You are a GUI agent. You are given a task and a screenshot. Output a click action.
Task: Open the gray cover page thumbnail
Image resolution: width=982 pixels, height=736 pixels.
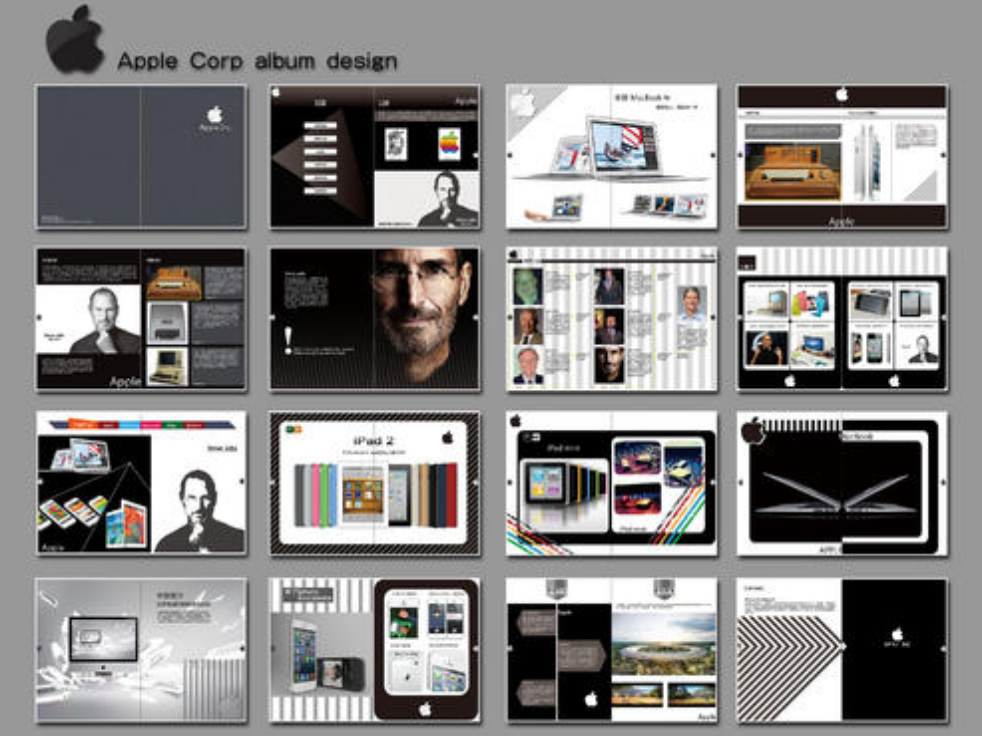point(141,157)
